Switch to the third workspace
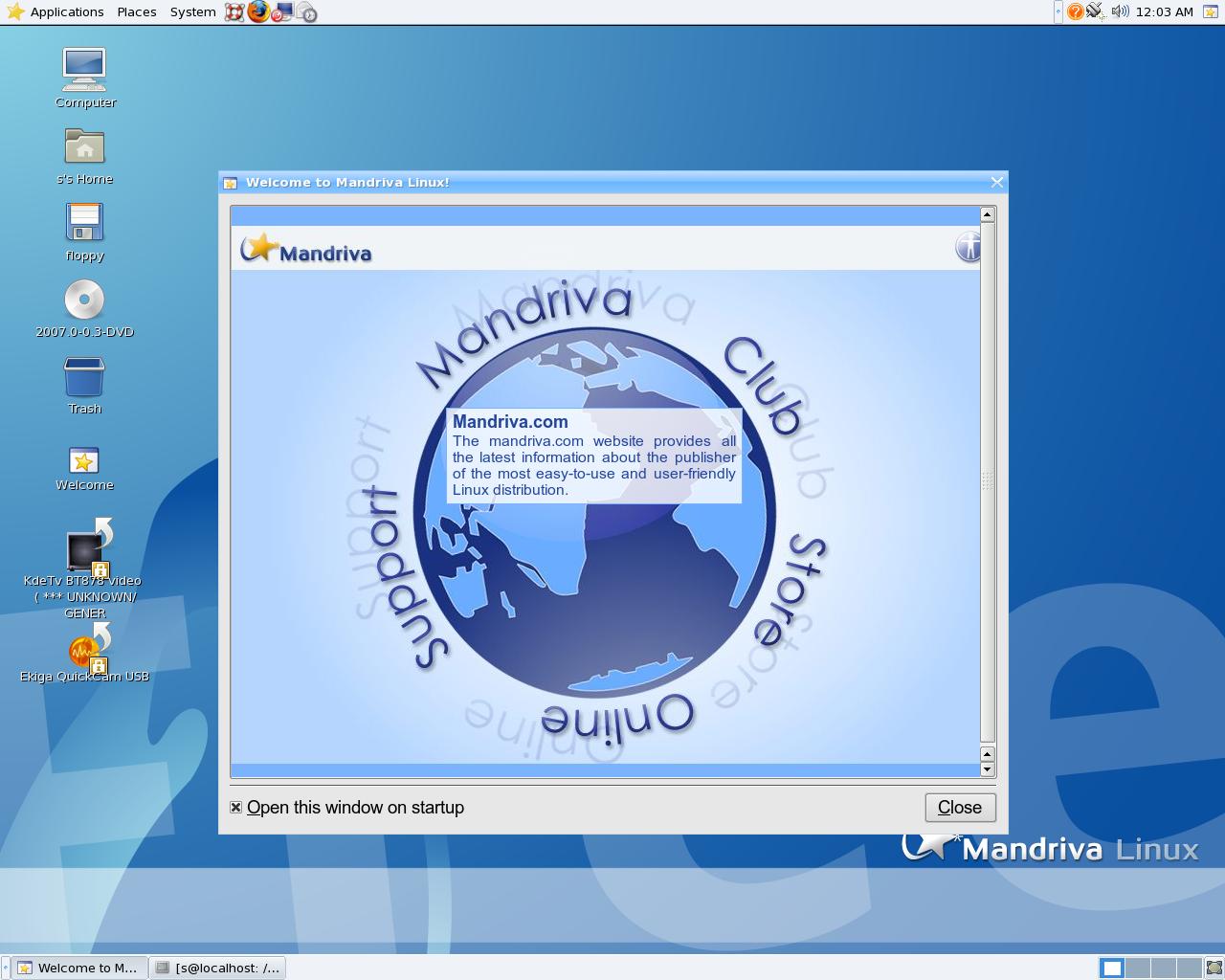Image resolution: width=1225 pixels, height=980 pixels. click(1163, 969)
